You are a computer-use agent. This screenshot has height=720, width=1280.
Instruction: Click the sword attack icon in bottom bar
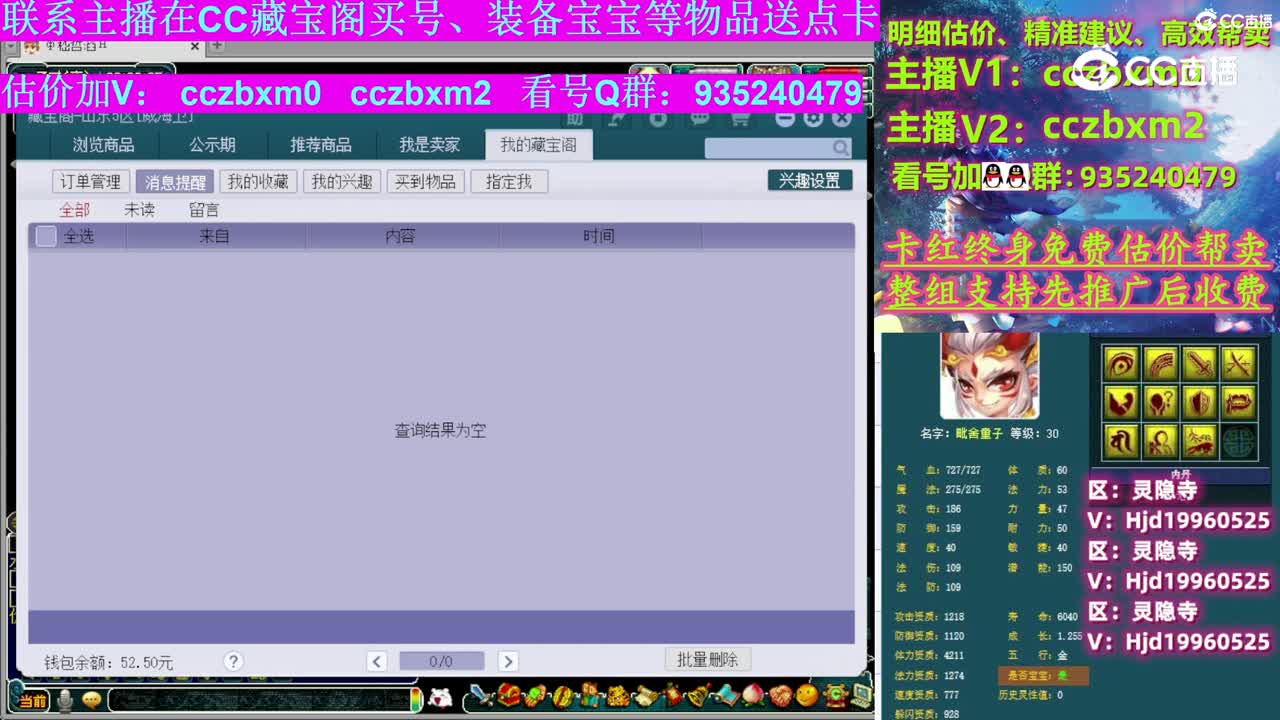483,695
